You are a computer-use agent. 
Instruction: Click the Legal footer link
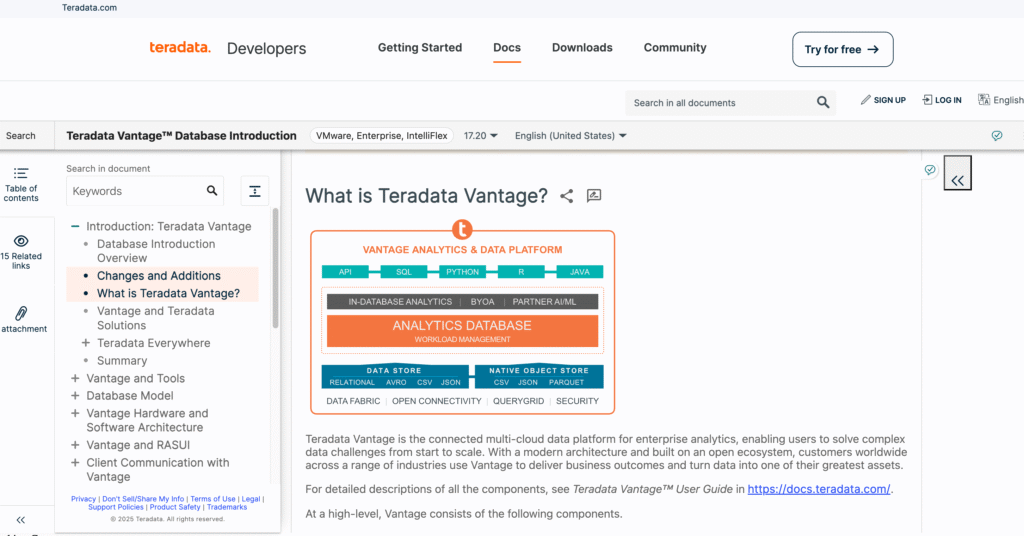pyautogui.click(x=251, y=499)
